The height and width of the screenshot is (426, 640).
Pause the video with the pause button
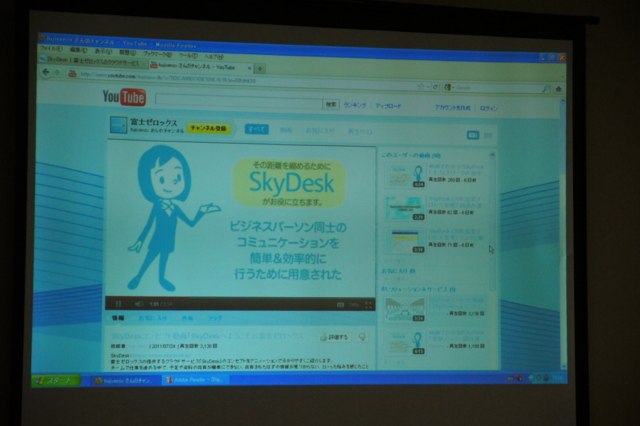118,304
